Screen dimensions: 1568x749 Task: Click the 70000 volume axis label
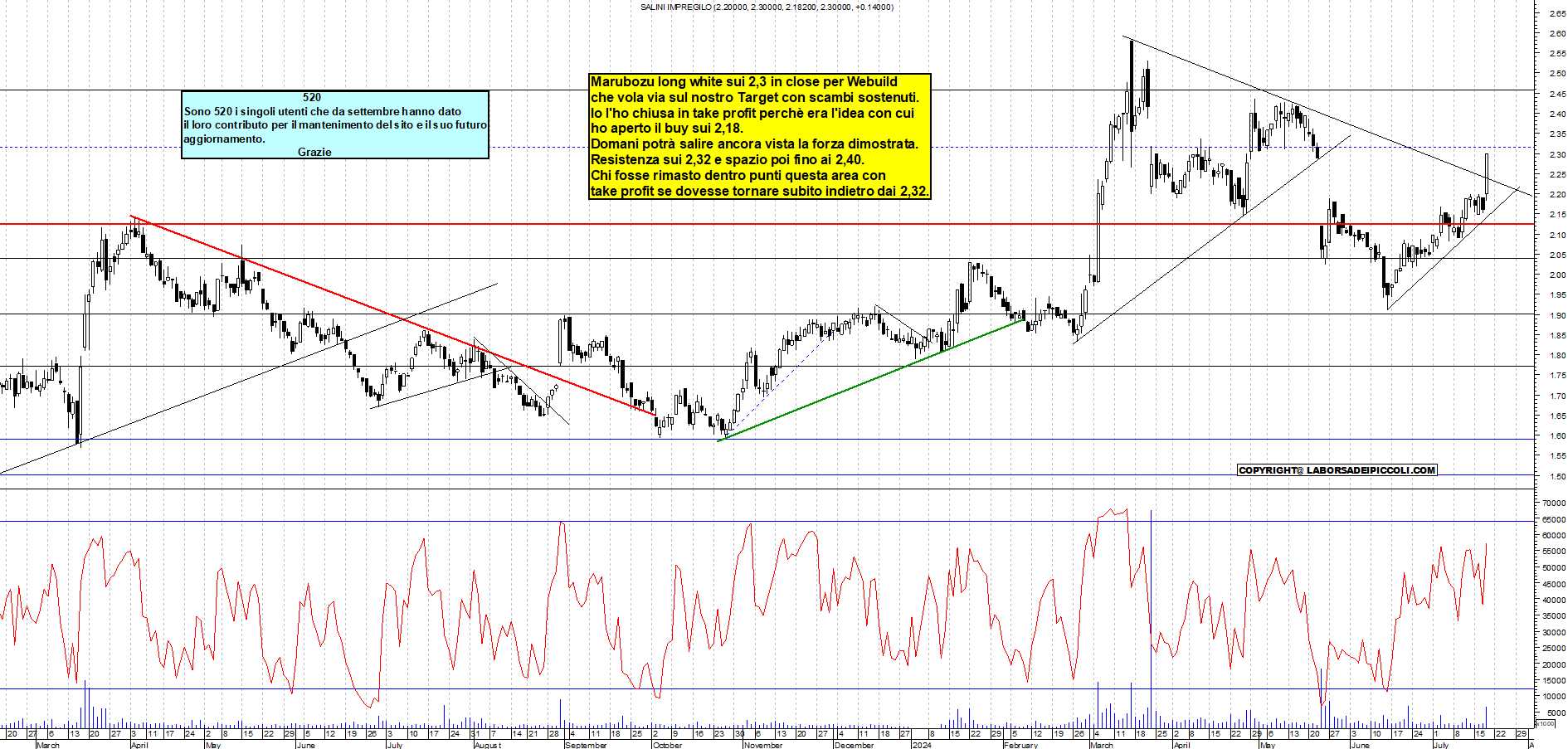click(x=1554, y=503)
